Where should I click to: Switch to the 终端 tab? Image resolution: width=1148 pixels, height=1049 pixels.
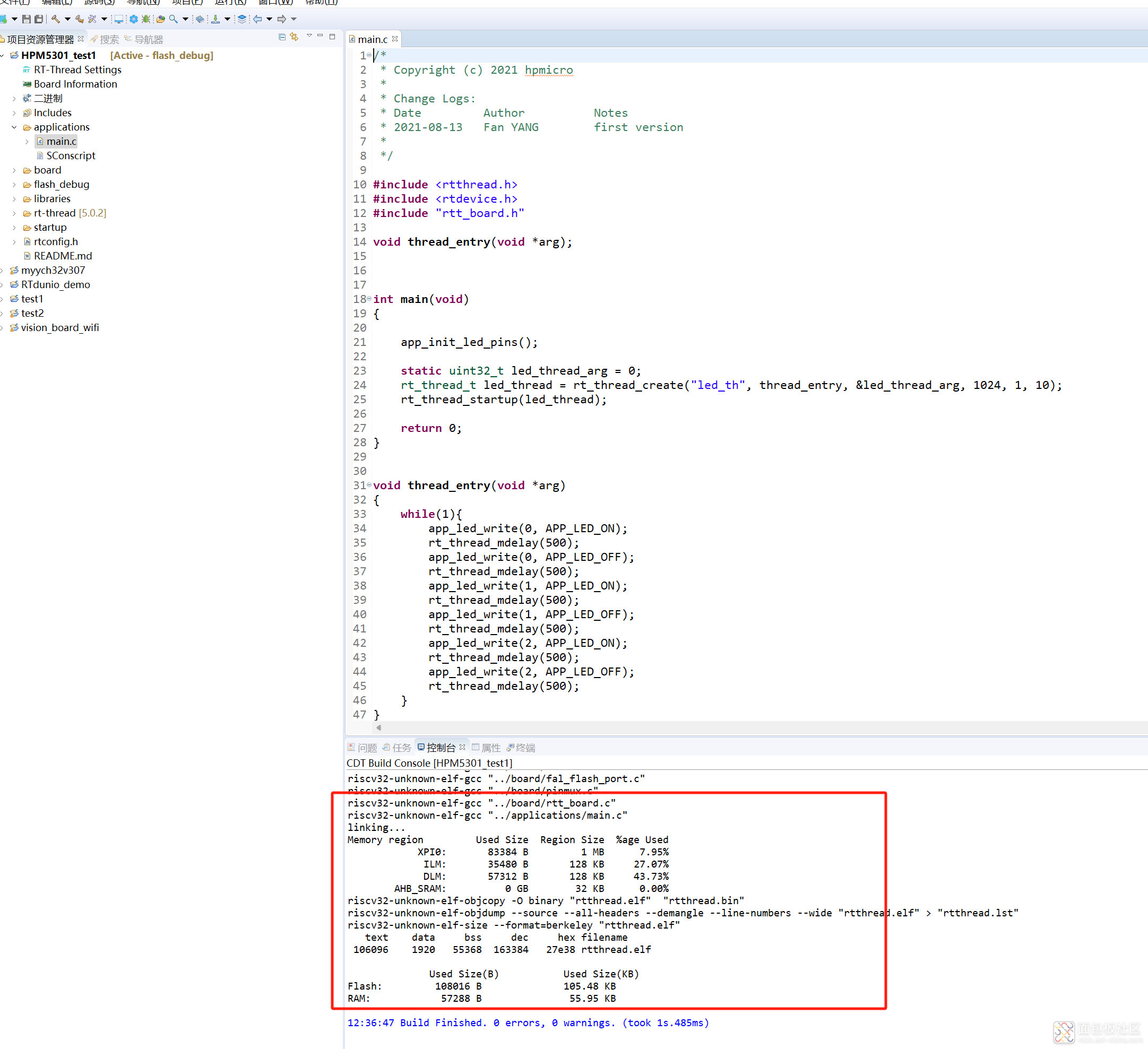(x=521, y=747)
